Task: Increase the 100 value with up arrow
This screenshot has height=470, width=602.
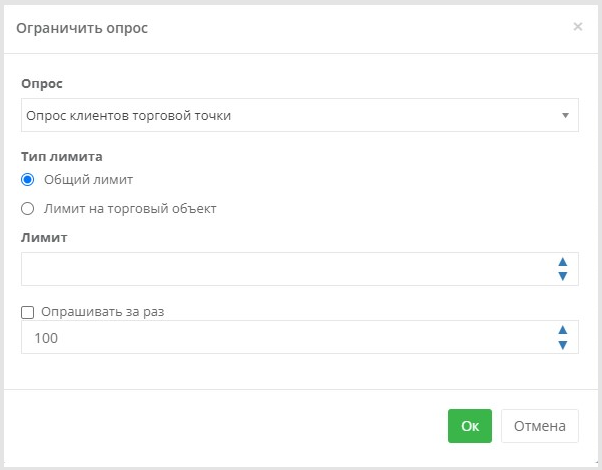Action: [x=563, y=330]
